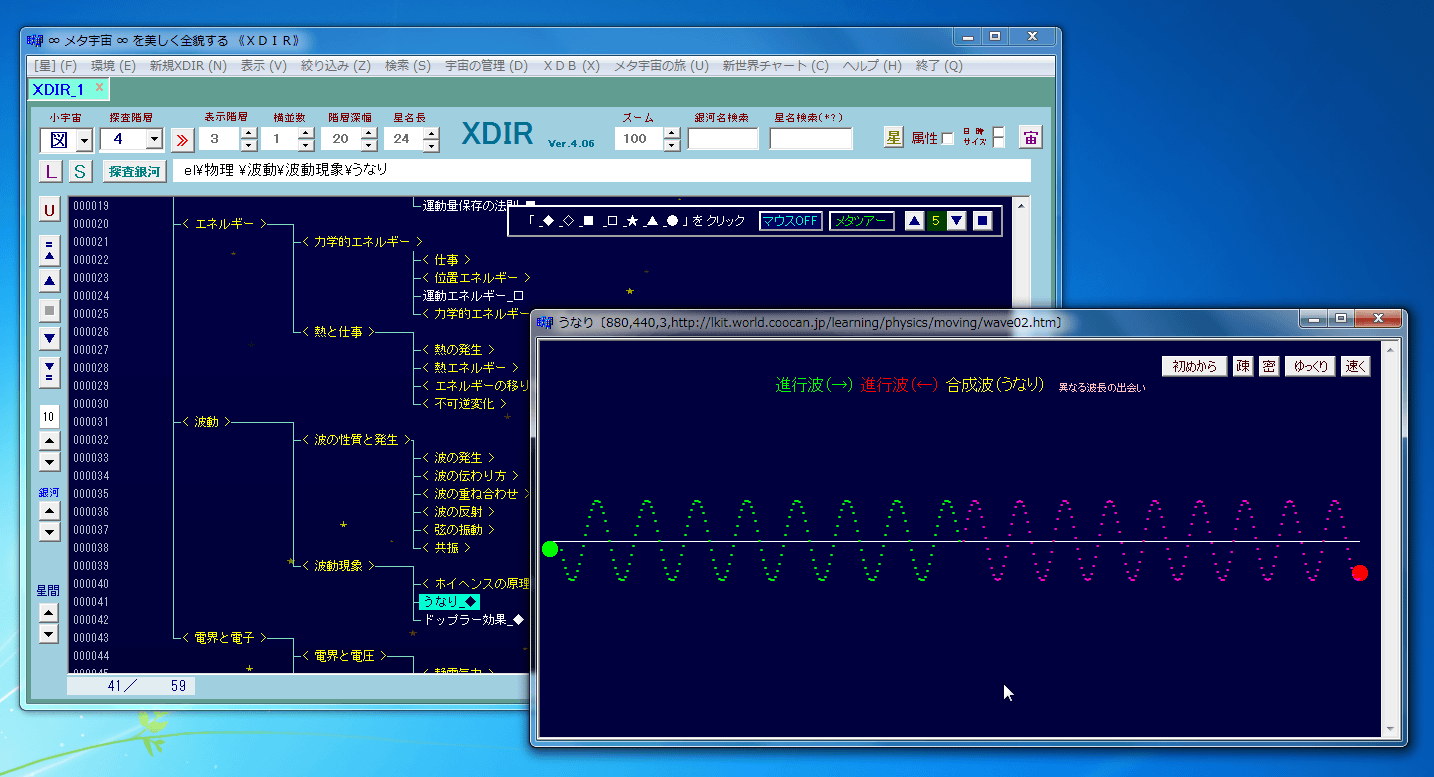
Task: Click the down arrow below the 10 box
Action: 49,462
